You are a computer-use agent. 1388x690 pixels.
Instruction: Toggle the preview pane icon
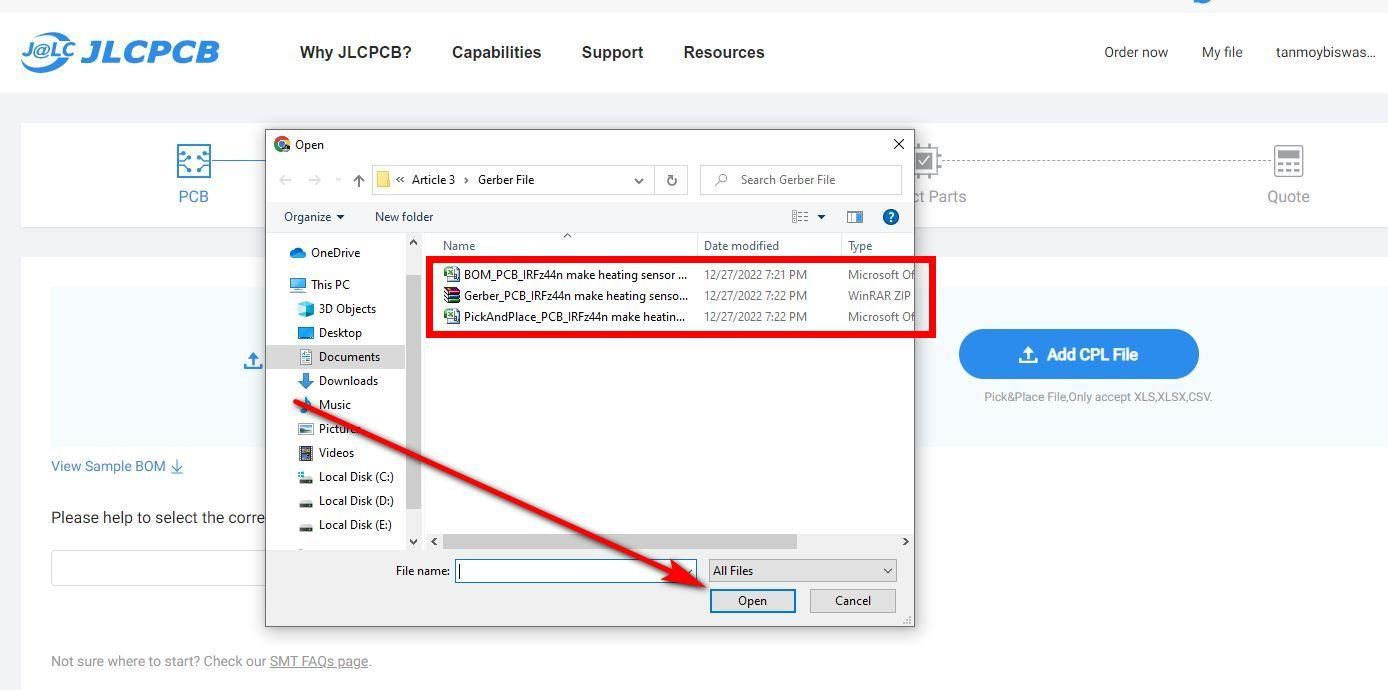[854, 217]
